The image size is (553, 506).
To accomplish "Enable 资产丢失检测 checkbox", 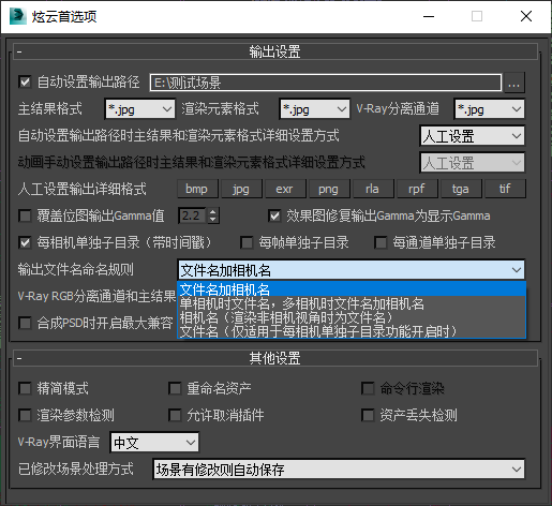I will click(367, 415).
